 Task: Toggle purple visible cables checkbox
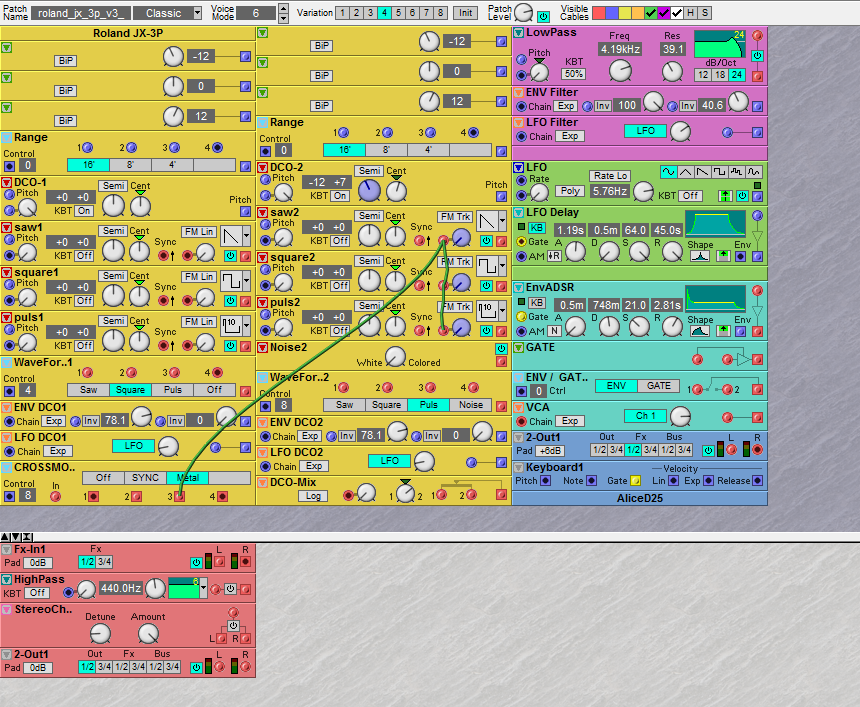coord(664,13)
